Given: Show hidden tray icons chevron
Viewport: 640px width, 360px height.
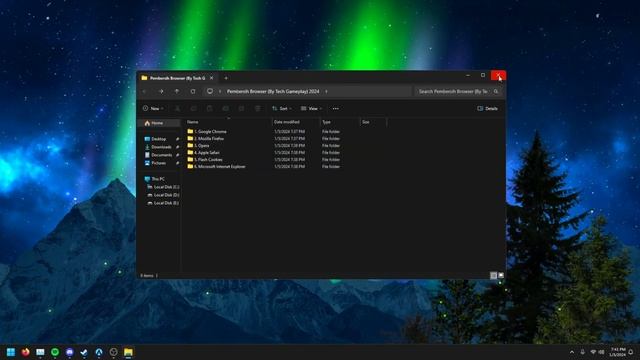Looking at the screenshot, I should (x=572, y=352).
